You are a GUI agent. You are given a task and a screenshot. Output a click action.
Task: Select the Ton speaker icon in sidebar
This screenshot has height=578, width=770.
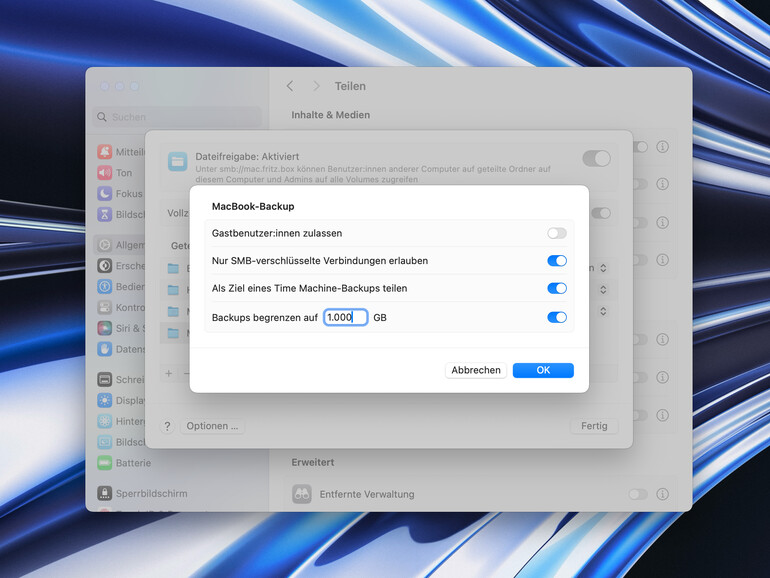104,172
